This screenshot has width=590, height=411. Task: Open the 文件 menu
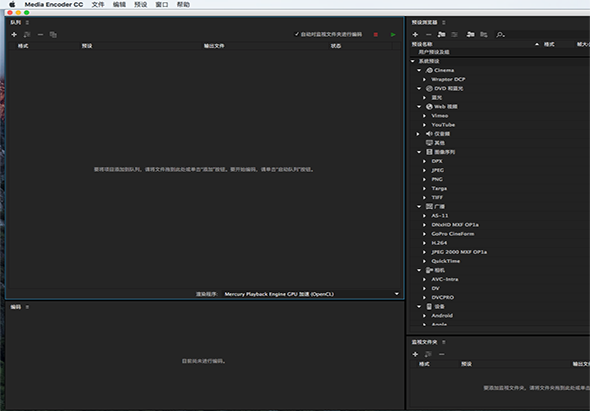coord(98,5)
